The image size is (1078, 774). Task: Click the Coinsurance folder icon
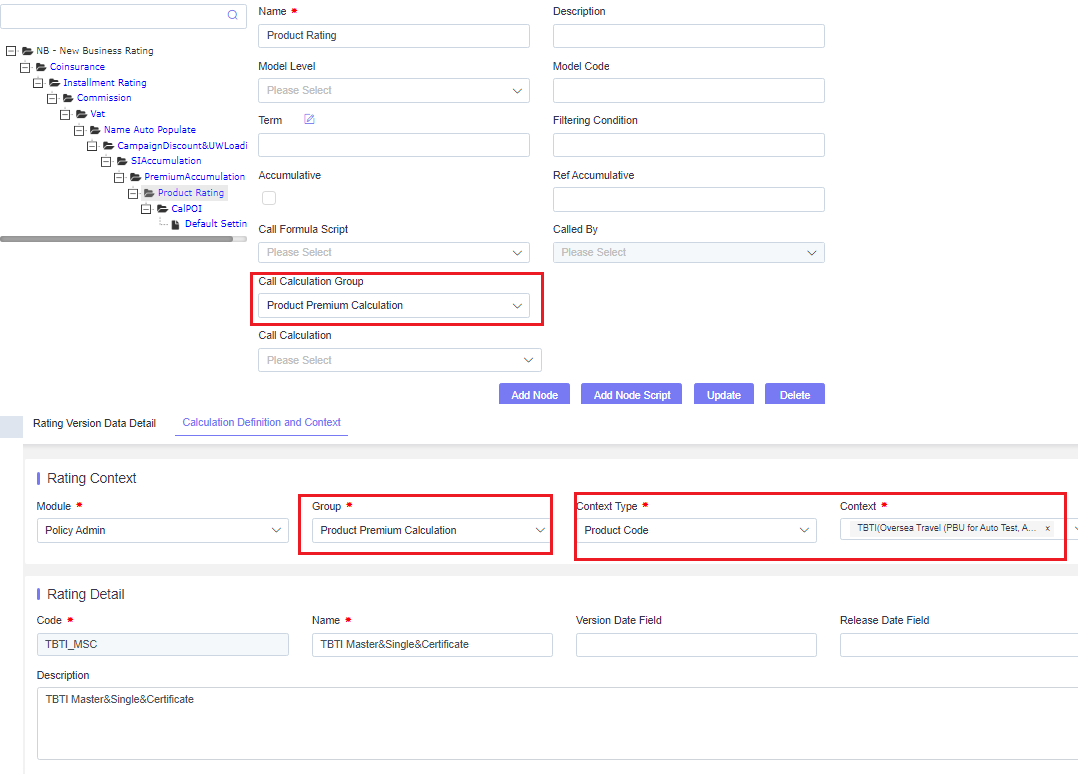click(x=41, y=67)
